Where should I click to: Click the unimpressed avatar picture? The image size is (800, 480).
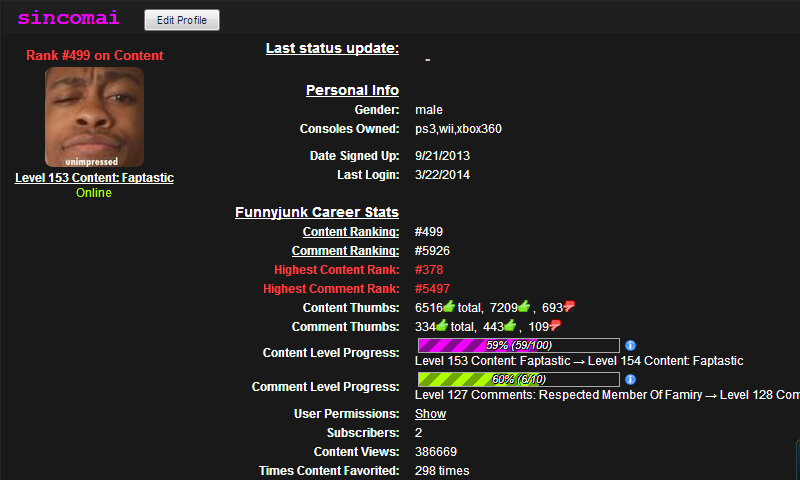[x=94, y=117]
